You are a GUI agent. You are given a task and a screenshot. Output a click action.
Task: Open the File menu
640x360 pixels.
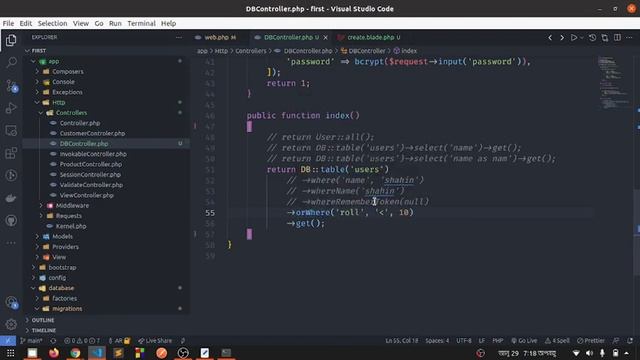8,23
